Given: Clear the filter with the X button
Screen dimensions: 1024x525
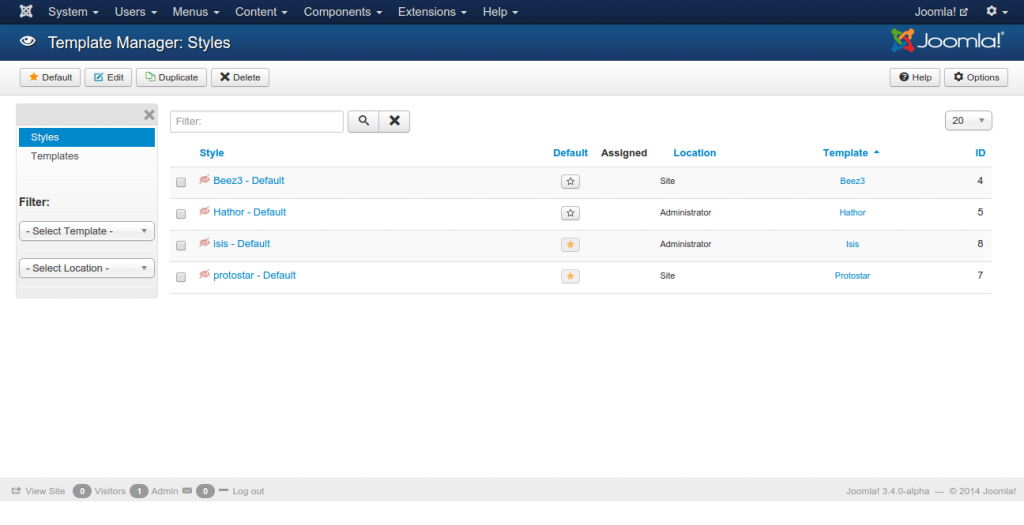Looking at the screenshot, I should click(394, 121).
